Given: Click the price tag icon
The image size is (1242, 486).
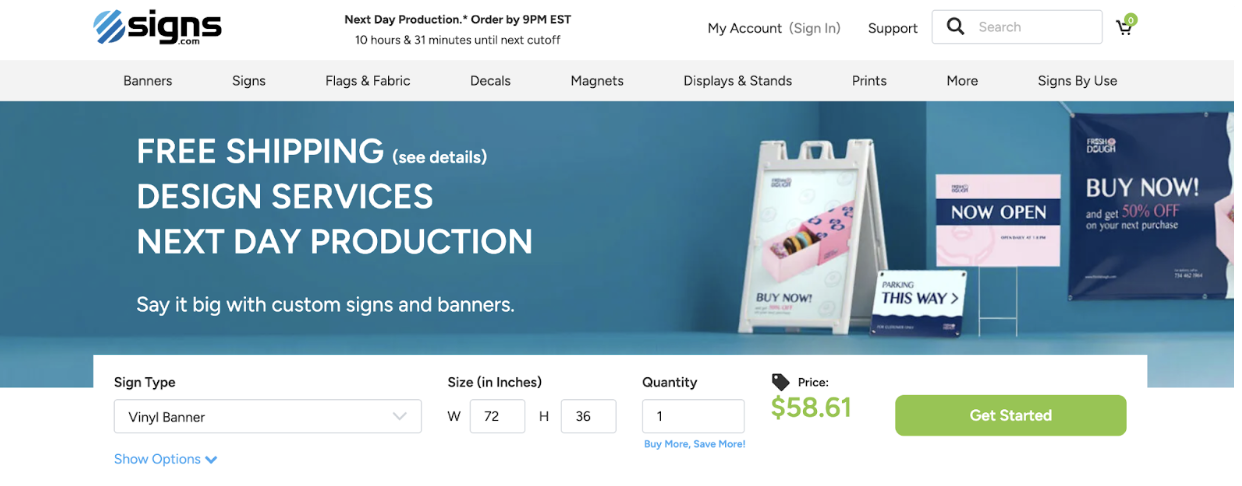Looking at the screenshot, I should pos(780,382).
